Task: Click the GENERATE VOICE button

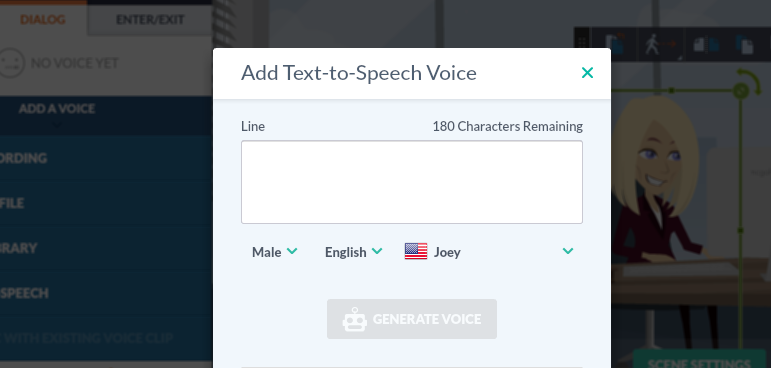Action: tap(412, 319)
